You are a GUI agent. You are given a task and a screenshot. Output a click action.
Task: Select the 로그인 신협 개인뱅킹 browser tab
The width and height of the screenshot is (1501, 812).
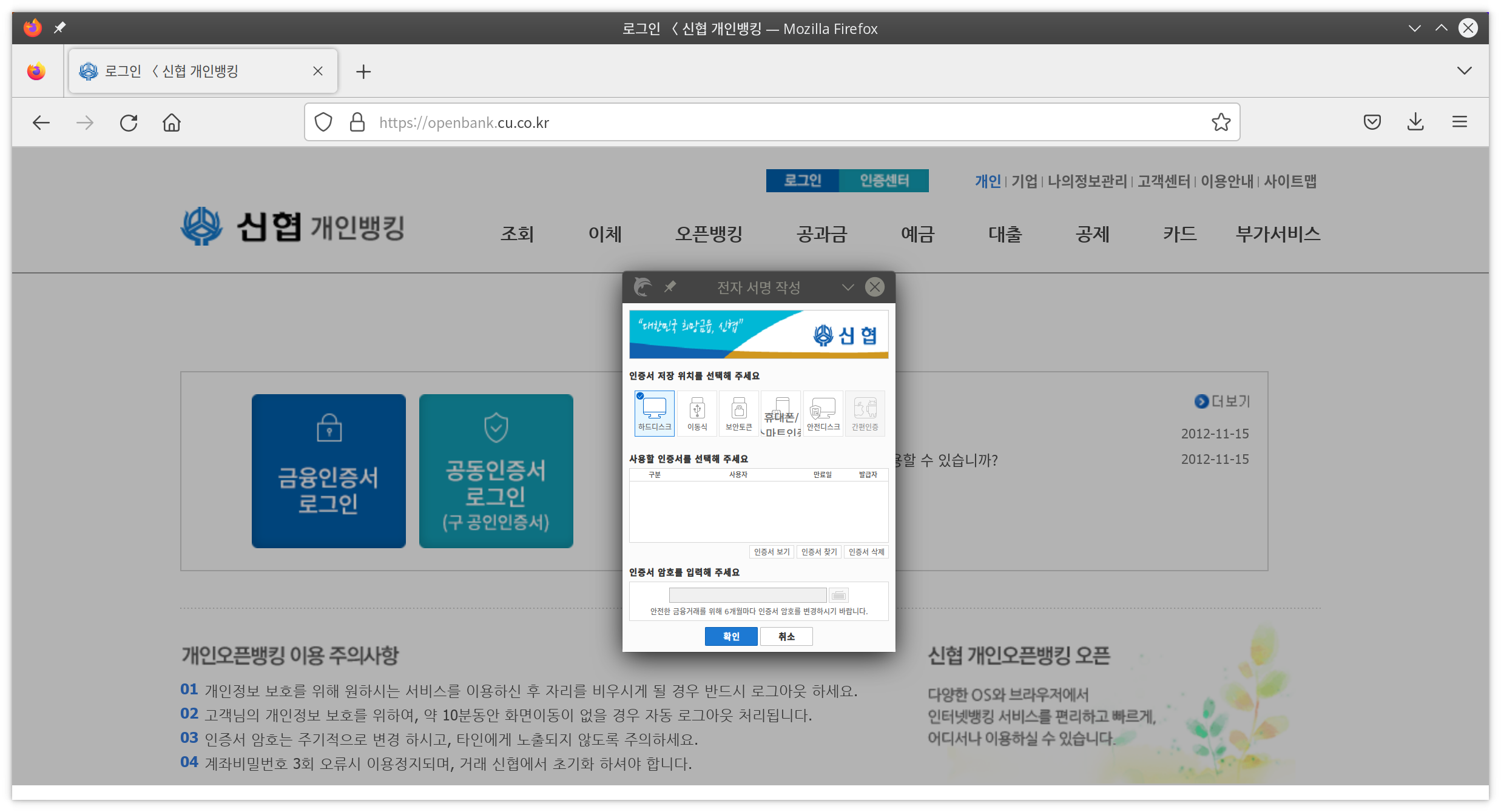pos(203,71)
